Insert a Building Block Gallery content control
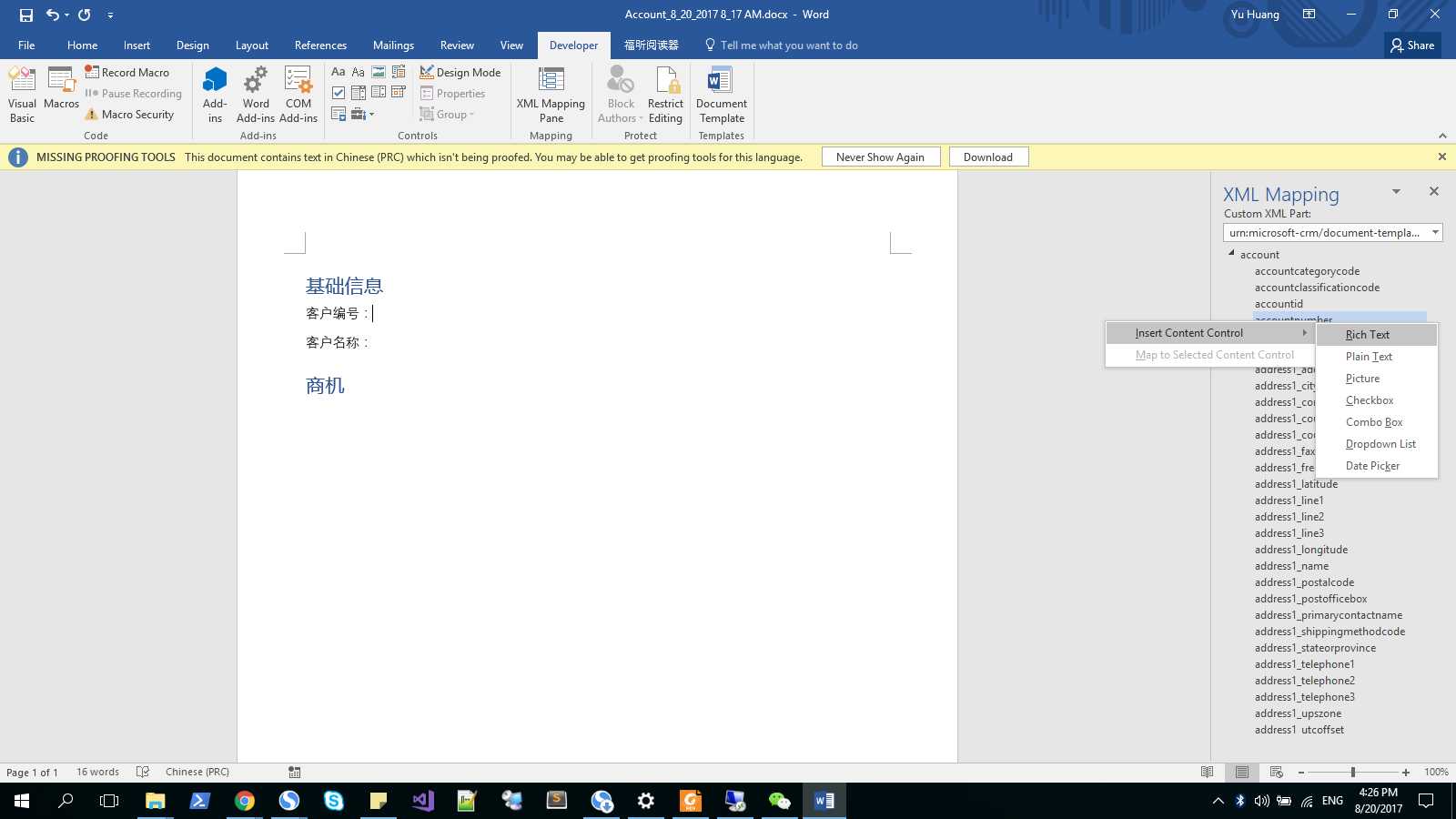The width and height of the screenshot is (1456, 819). click(x=399, y=72)
